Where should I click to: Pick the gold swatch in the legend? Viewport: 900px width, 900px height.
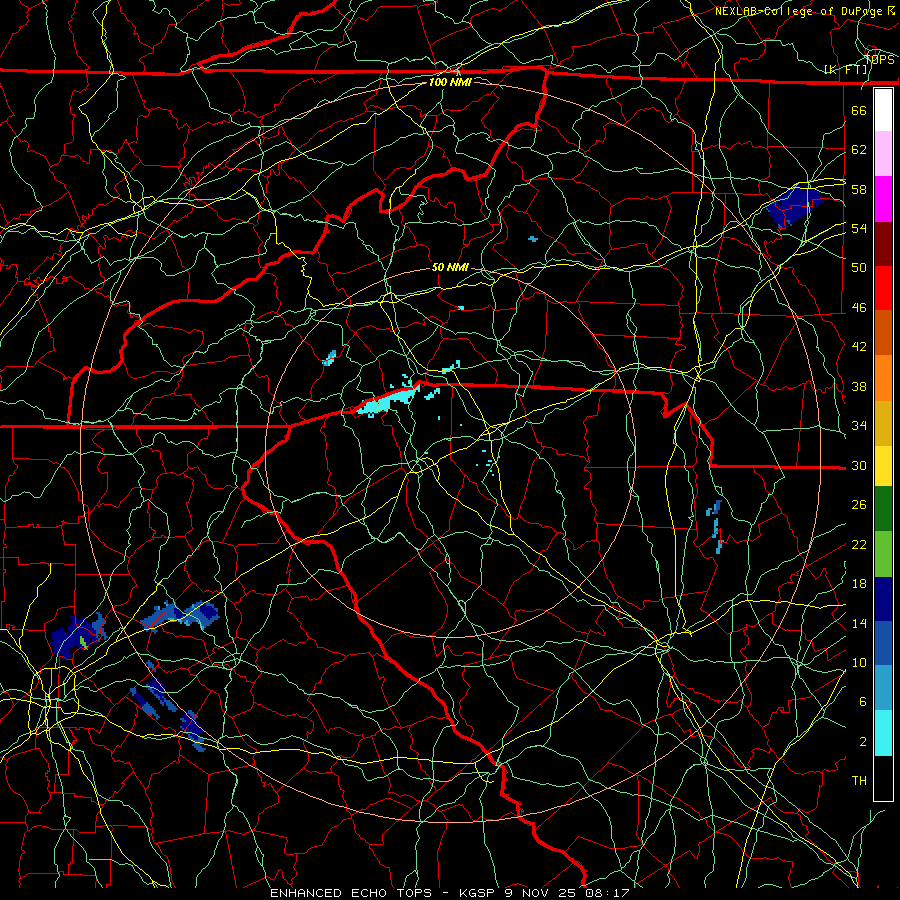(x=883, y=423)
